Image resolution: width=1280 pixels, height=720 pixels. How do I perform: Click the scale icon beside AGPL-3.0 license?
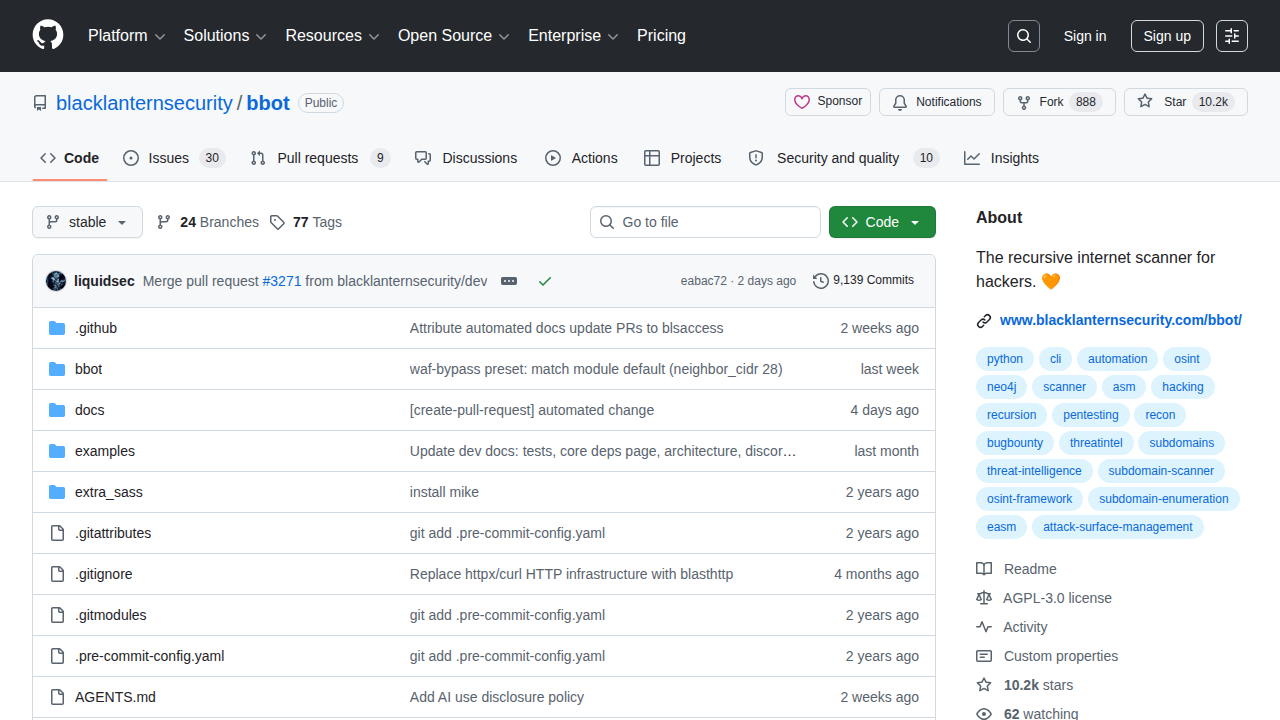pyautogui.click(x=984, y=598)
